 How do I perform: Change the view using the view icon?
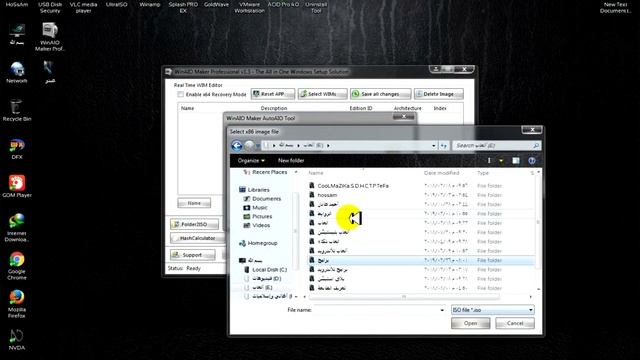(489, 160)
